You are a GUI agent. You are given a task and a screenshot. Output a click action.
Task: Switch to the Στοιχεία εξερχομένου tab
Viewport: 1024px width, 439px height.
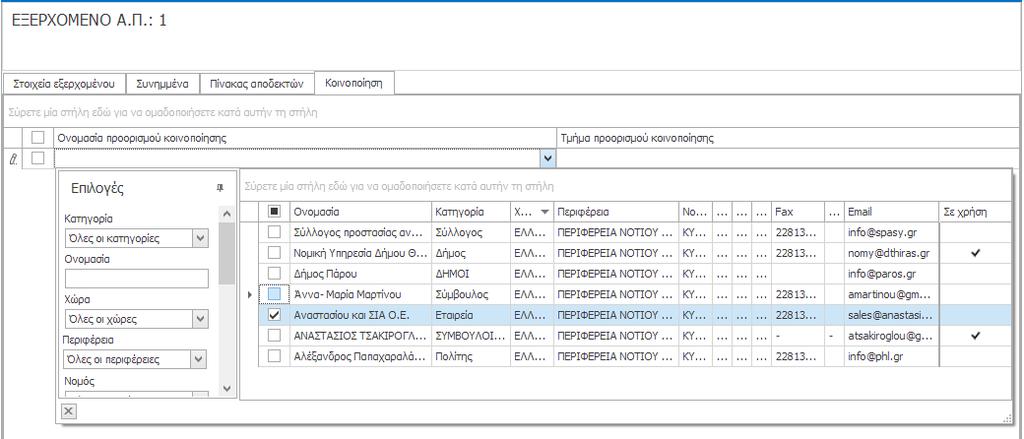pos(64,84)
